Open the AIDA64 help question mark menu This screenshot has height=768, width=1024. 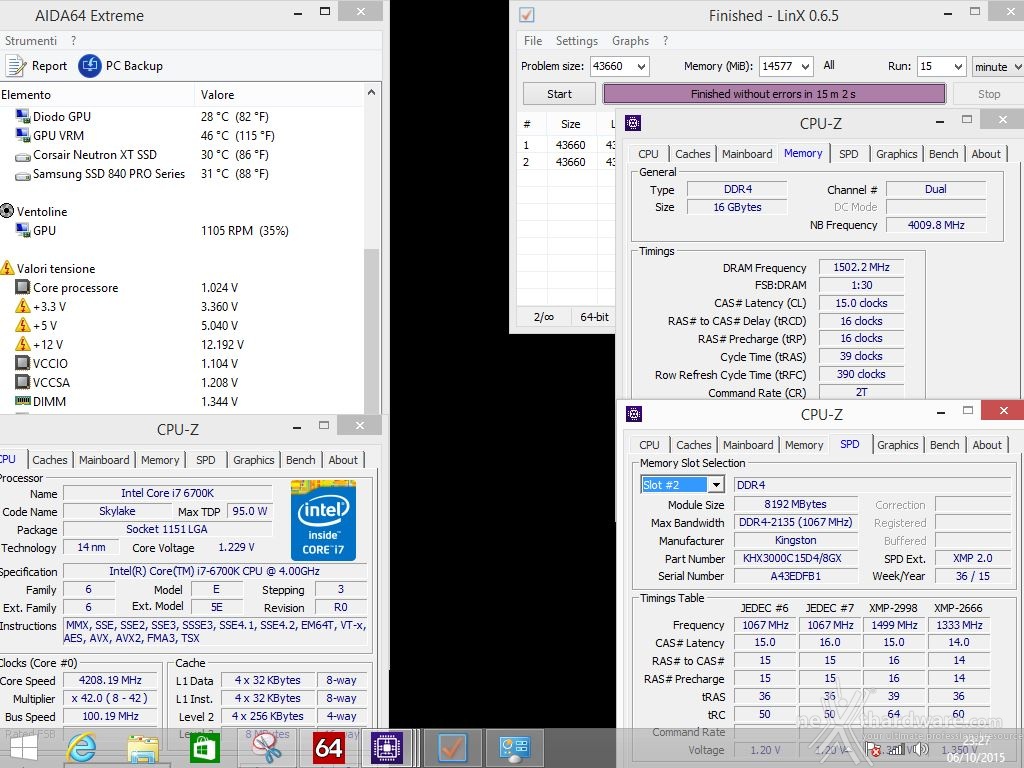(73, 40)
